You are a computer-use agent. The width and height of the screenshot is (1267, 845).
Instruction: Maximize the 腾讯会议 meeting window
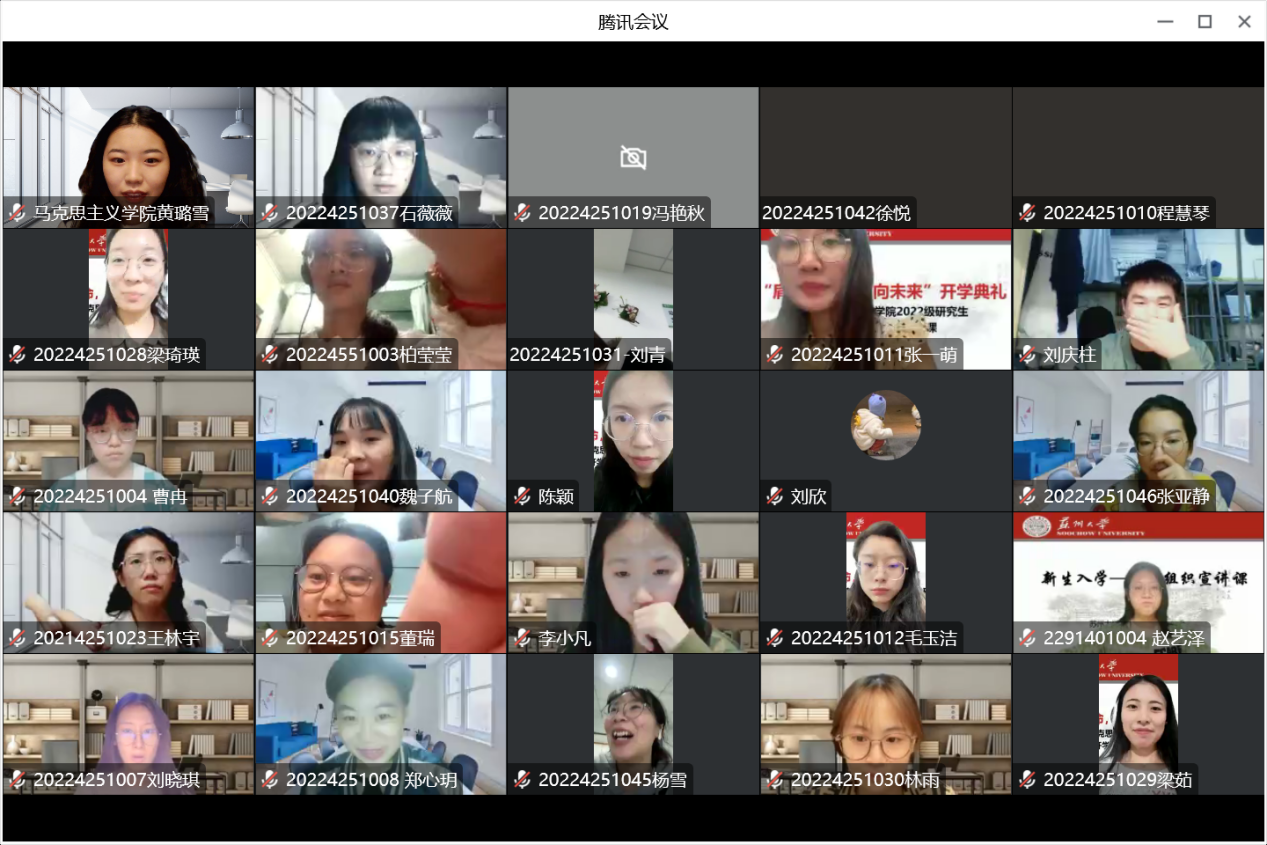pos(1205,22)
